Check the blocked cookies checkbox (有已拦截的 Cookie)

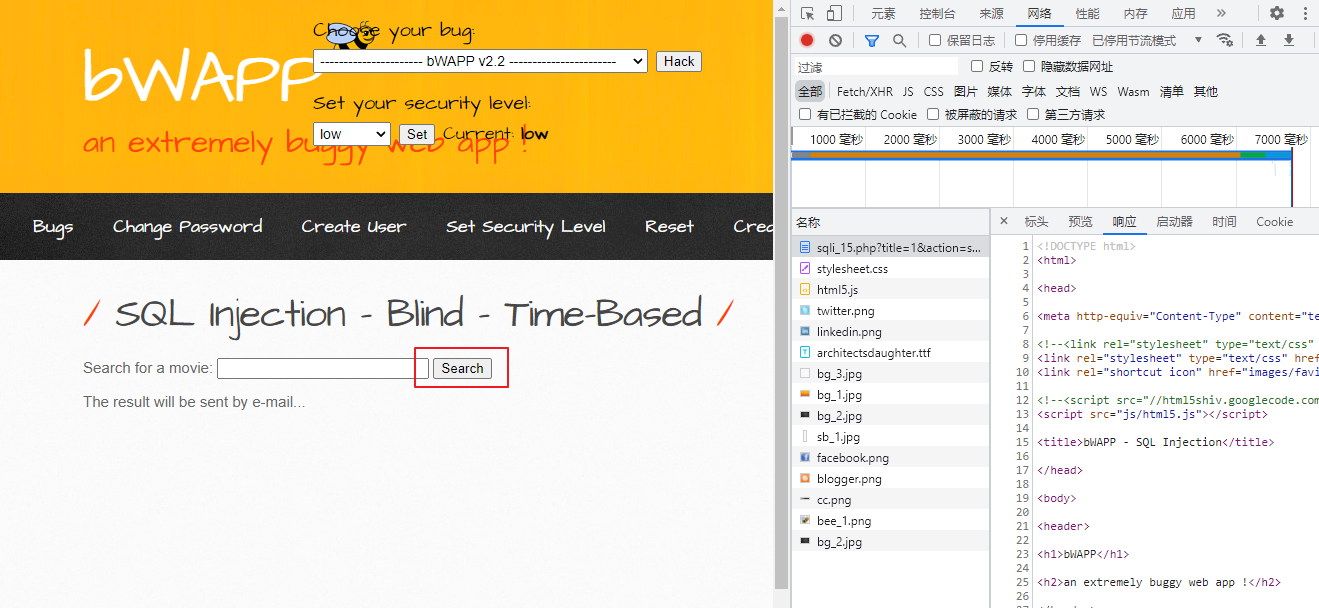coord(805,114)
